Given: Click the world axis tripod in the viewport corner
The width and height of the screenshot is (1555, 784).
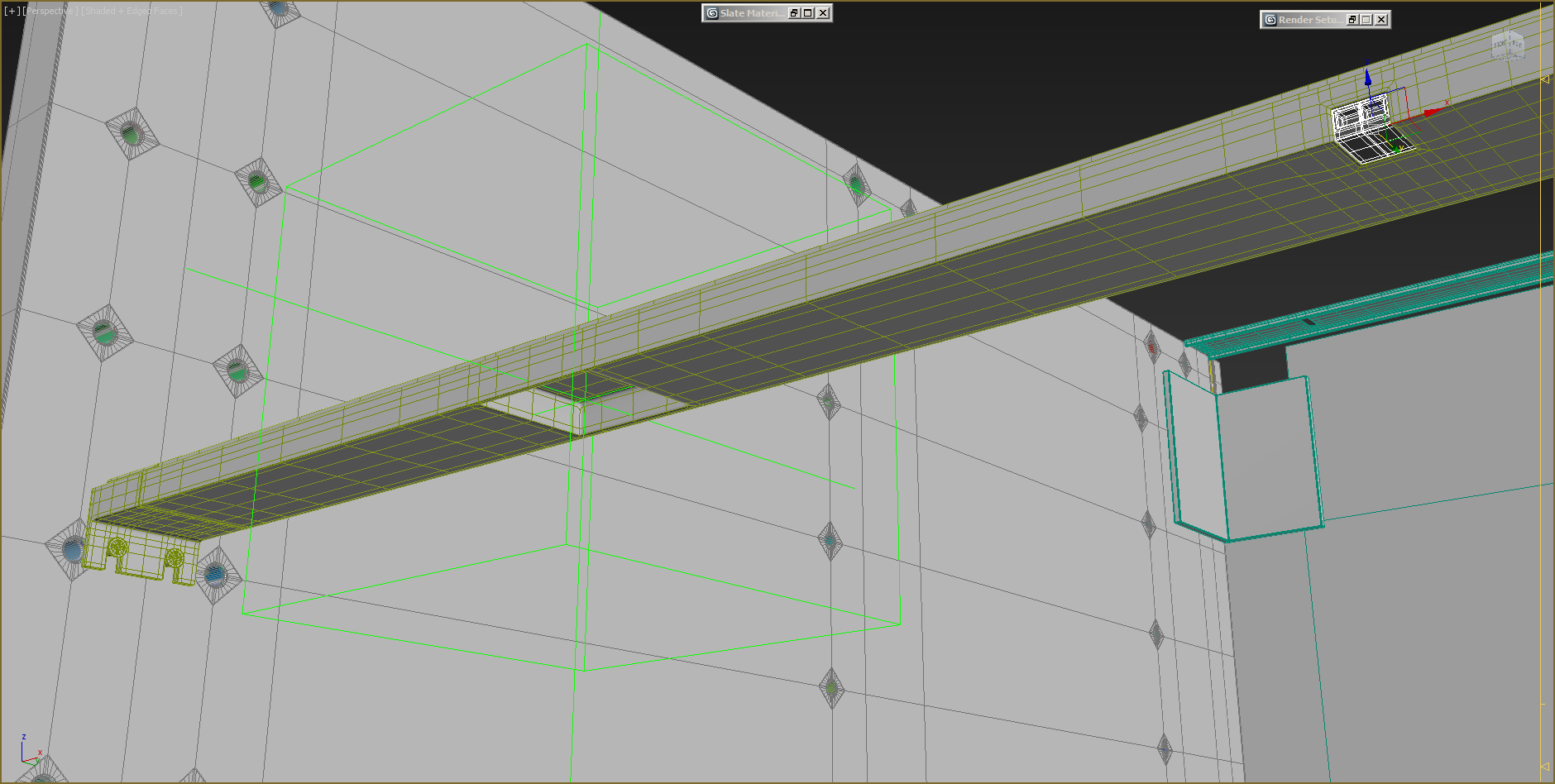Looking at the screenshot, I should click(x=30, y=749).
